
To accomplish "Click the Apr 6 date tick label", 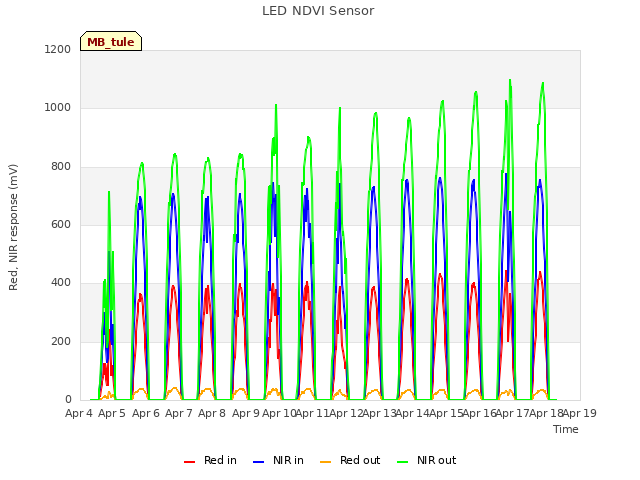I will tap(146, 413).
